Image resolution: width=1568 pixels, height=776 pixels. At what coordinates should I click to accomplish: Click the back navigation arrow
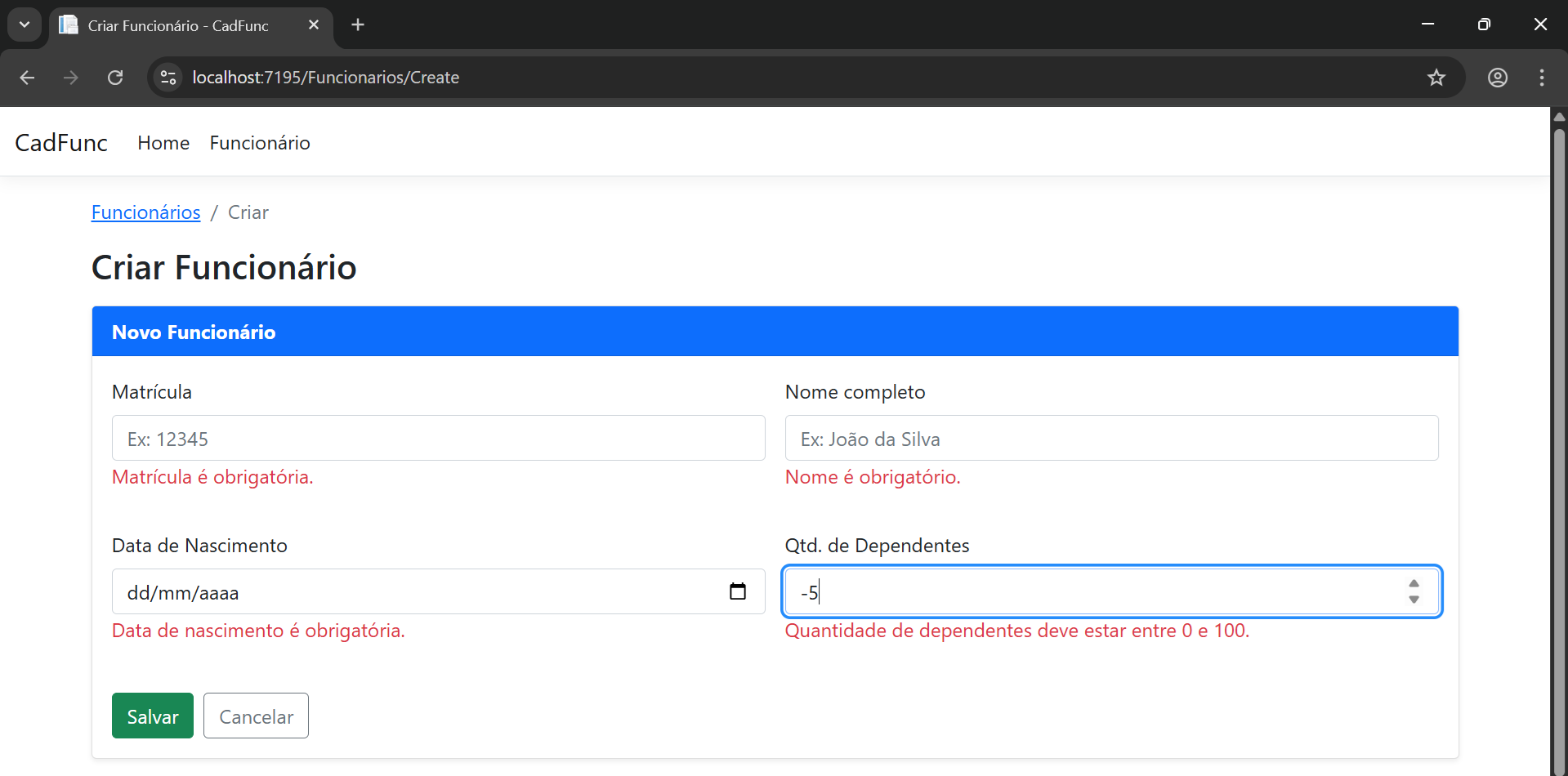pos(27,78)
